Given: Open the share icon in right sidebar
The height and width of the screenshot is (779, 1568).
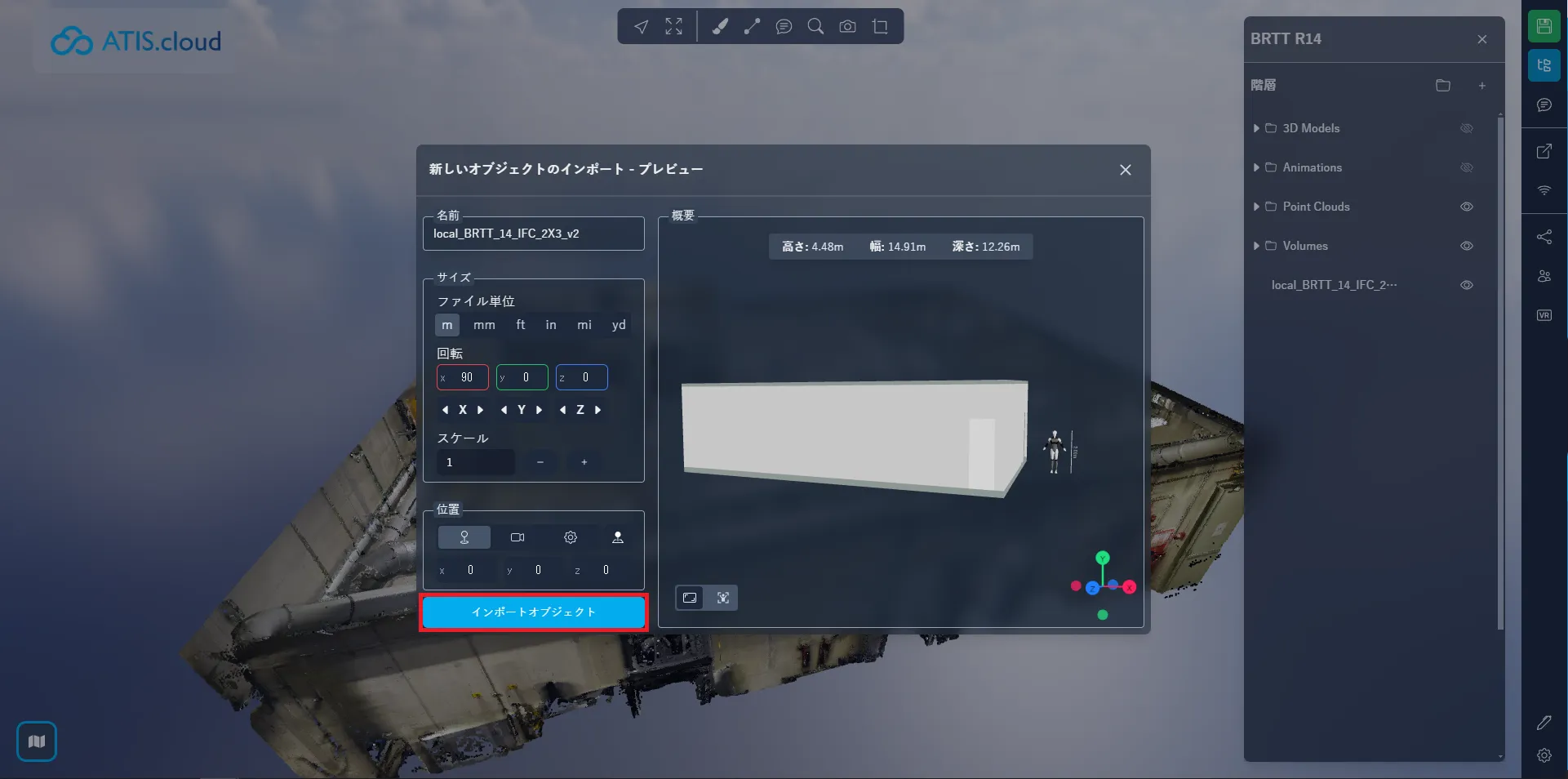Looking at the screenshot, I should [1544, 237].
